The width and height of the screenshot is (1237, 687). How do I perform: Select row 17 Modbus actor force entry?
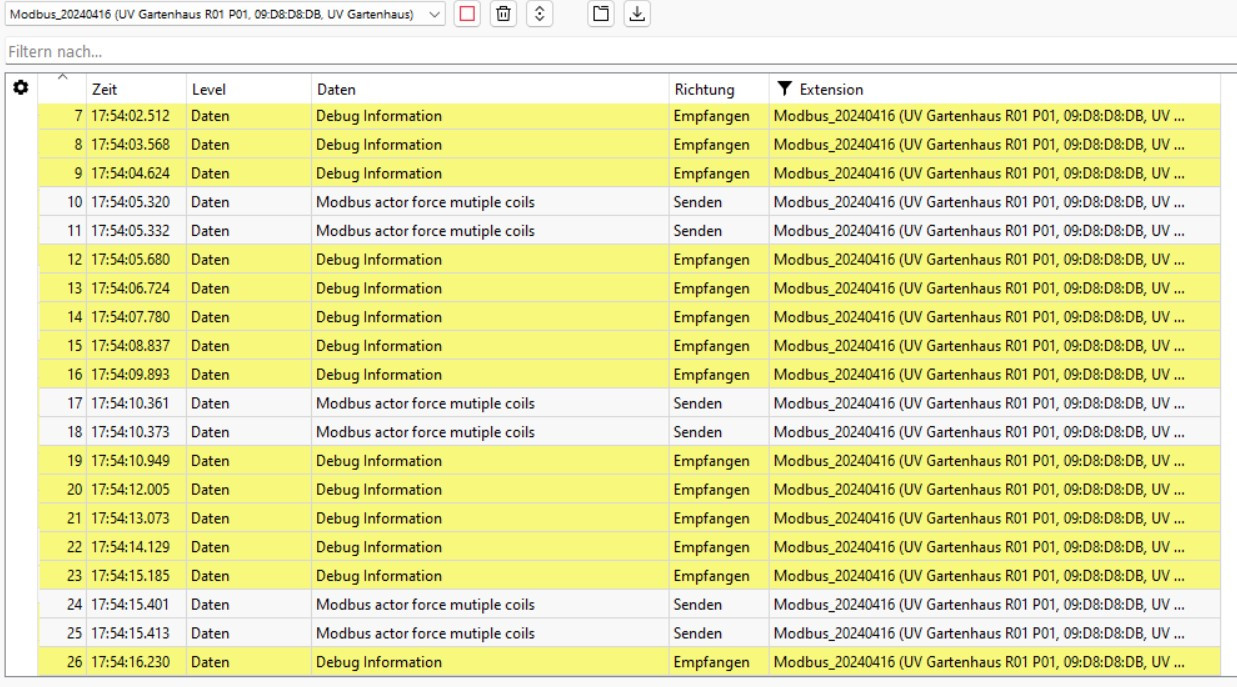[425, 404]
